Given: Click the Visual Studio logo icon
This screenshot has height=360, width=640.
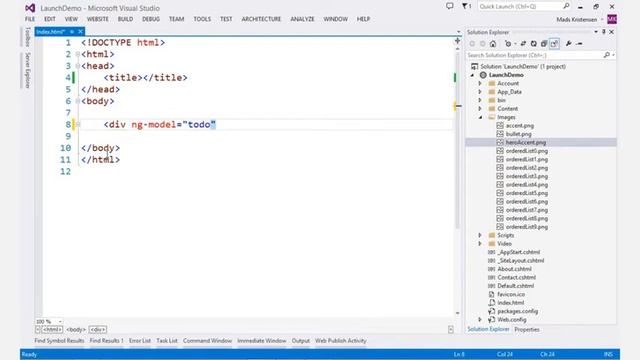Looking at the screenshot, I should (x=30, y=8).
